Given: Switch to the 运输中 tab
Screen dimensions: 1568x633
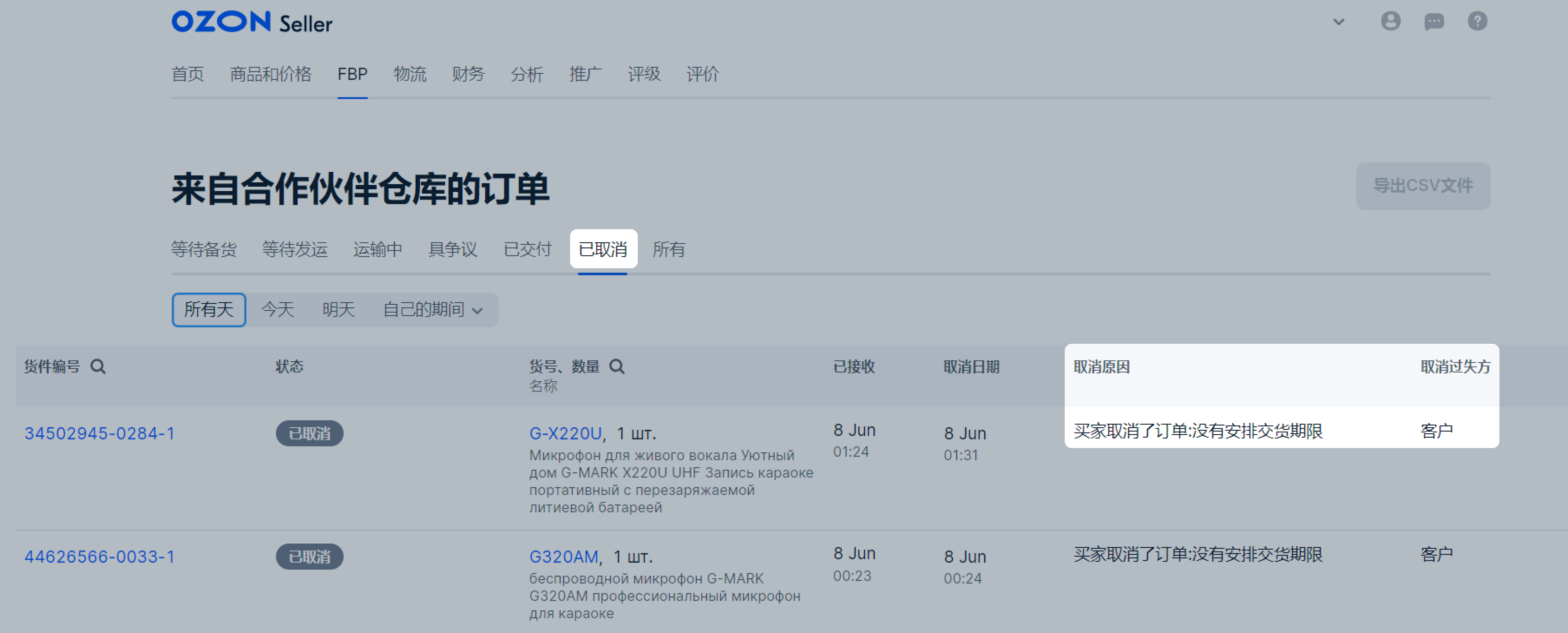Looking at the screenshot, I should (377, 249).
